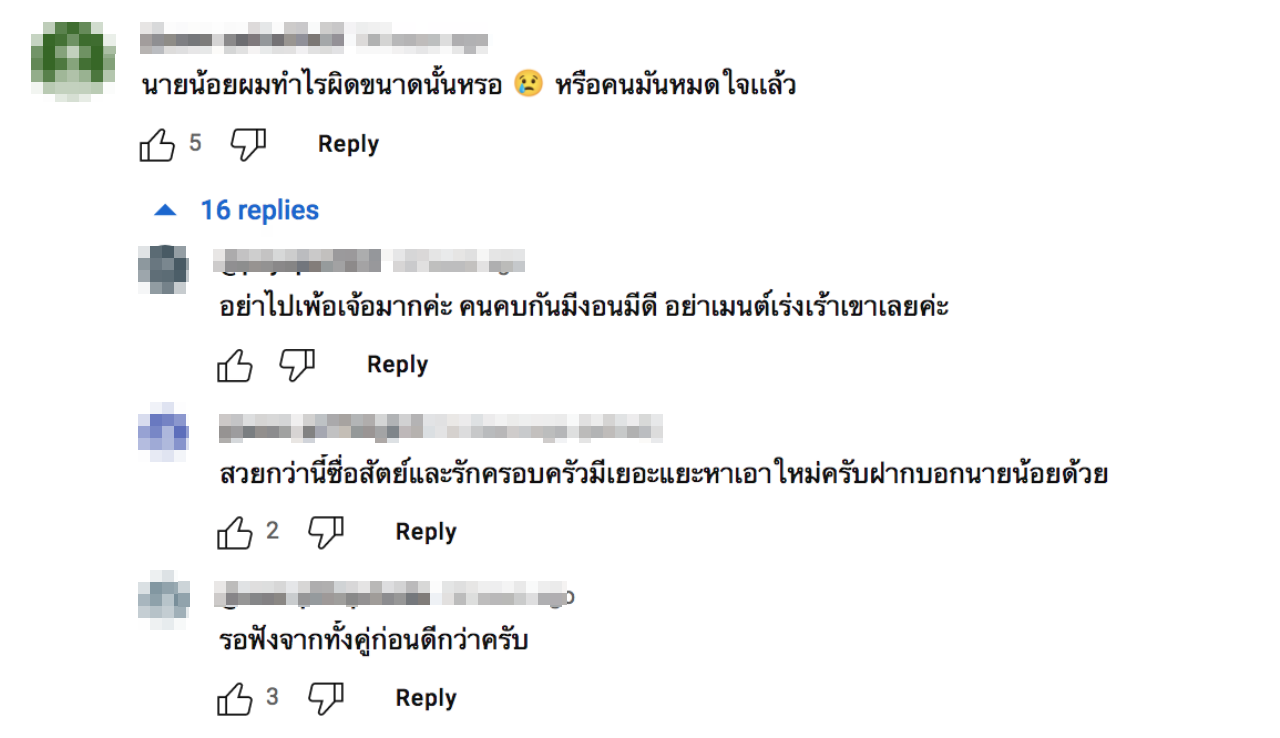Click the blue arrow beside 16 replies

coord(165,211)
